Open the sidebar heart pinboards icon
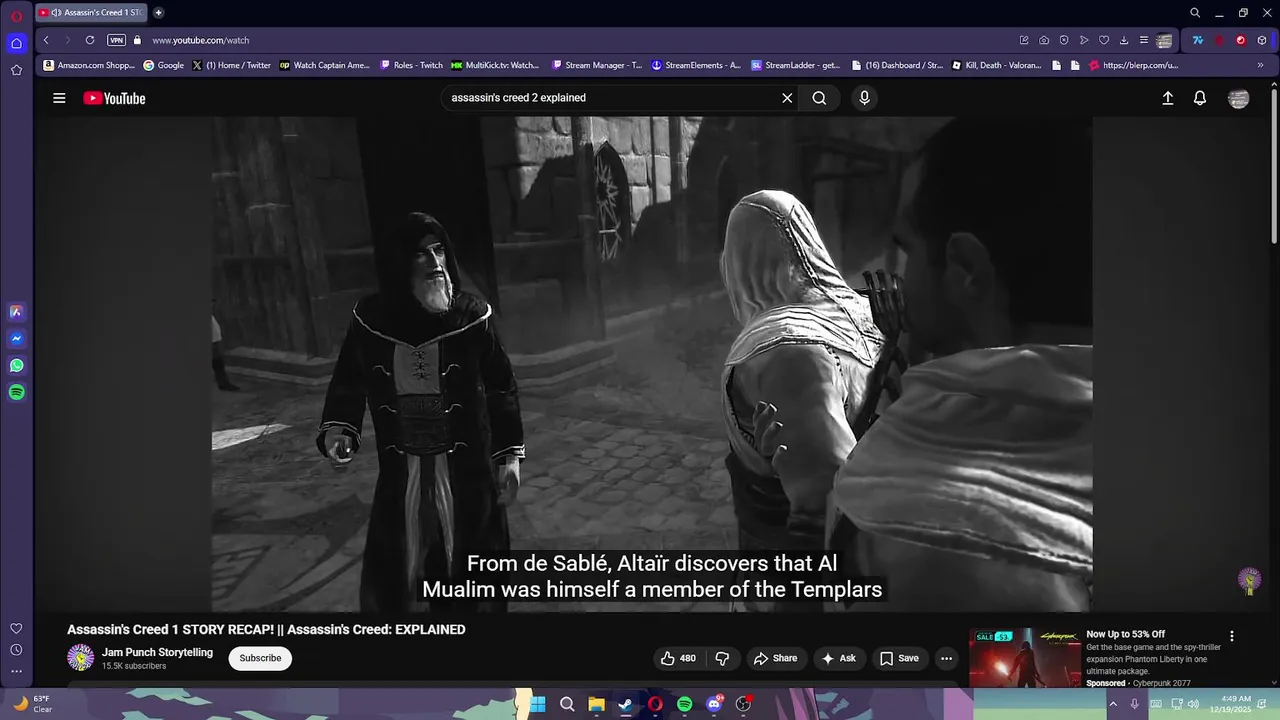Image resolution: width=1280 pixels, height=720 pixels. tap(16, 628)
